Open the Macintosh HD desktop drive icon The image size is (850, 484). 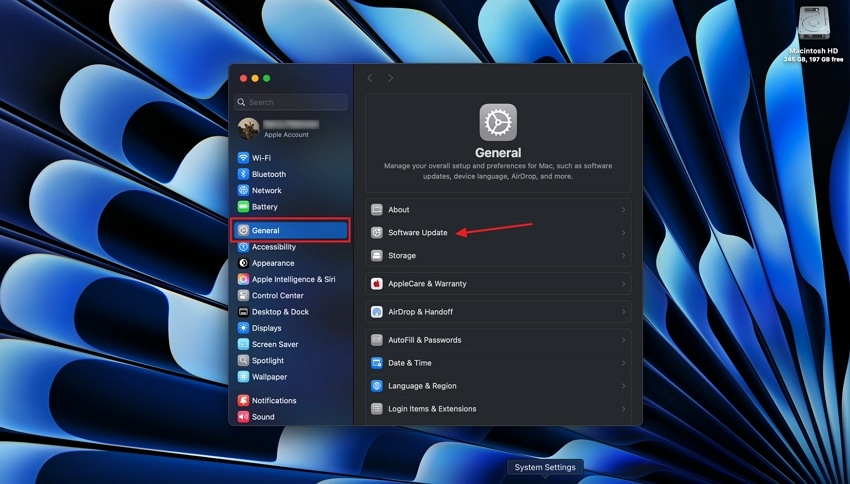coord(813,23)
